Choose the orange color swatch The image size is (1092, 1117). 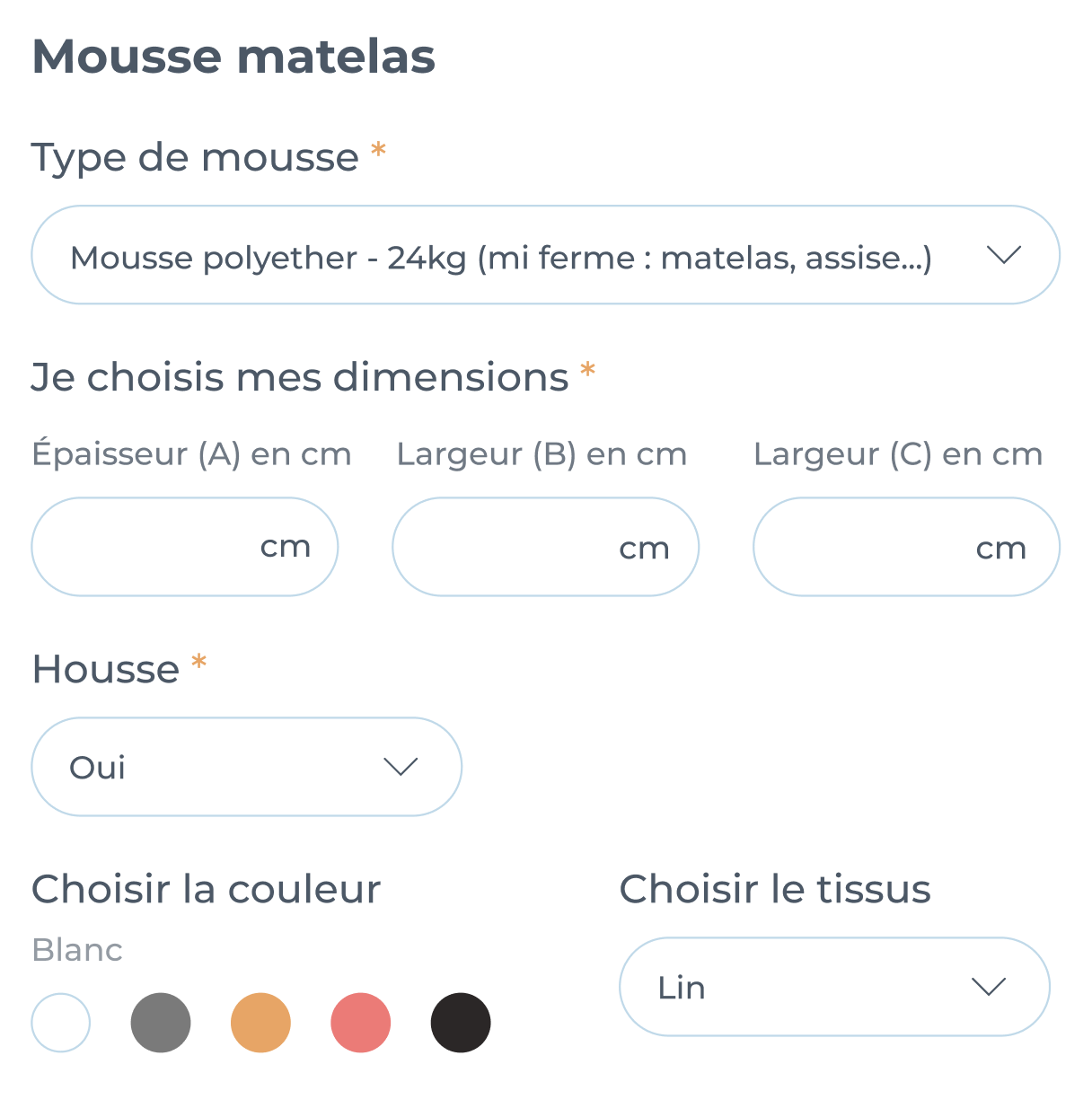260,1023
